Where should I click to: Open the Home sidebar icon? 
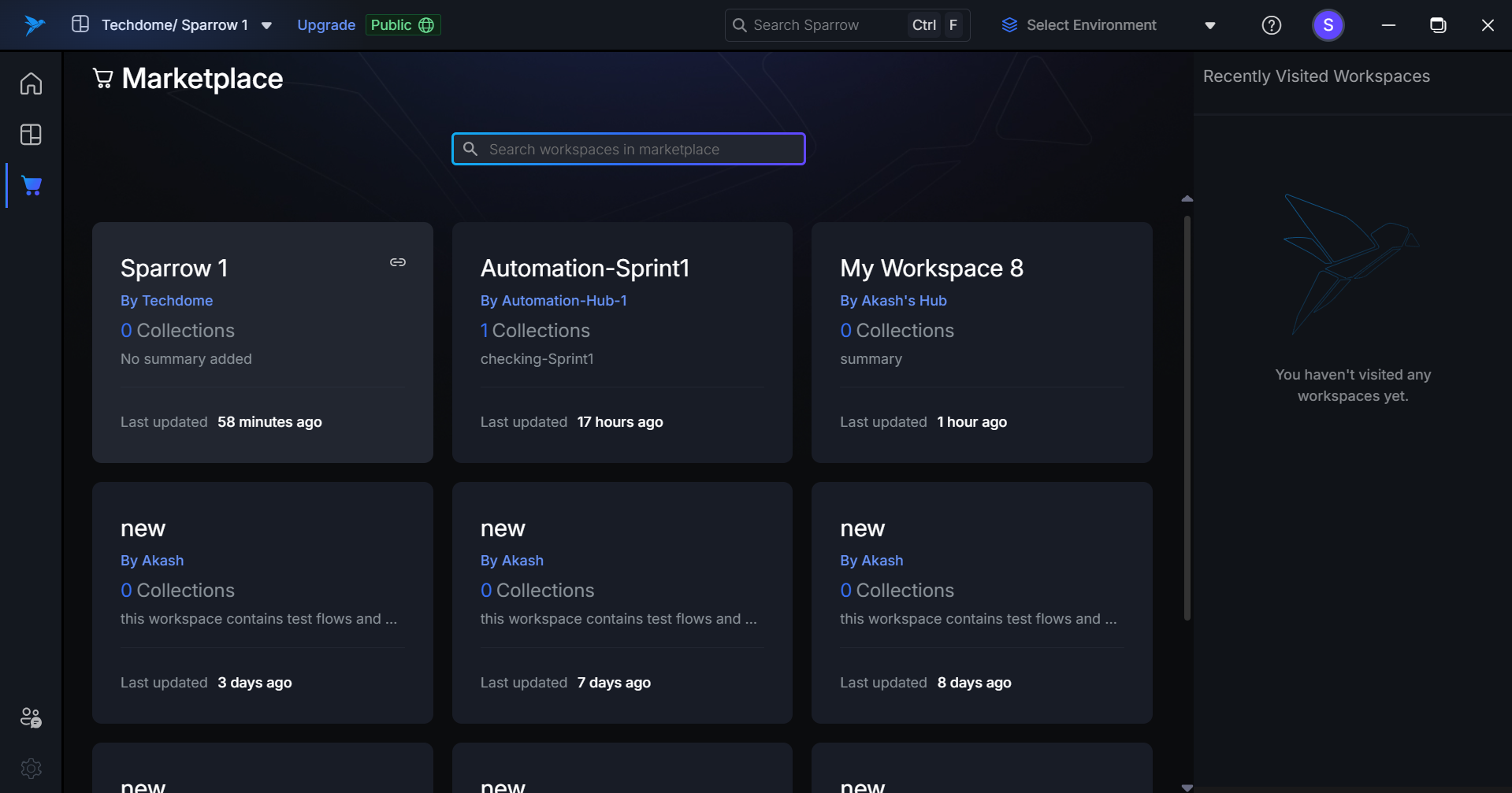[x=31, y=83]
